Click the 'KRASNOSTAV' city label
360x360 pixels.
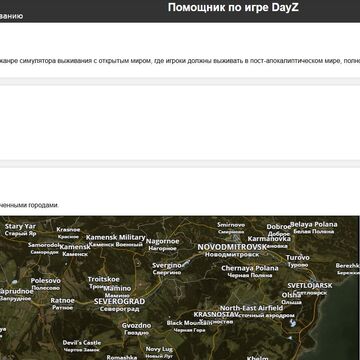(216, 315)
